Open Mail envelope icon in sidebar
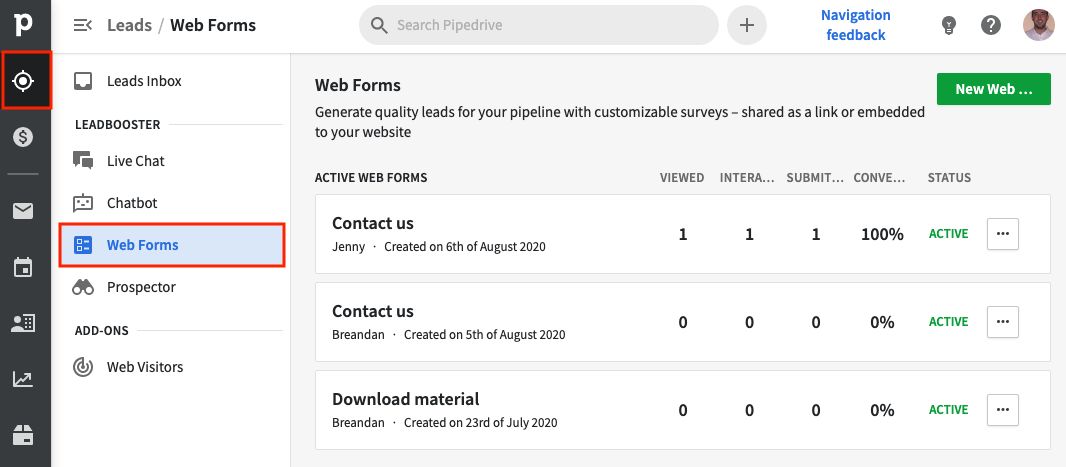The height and width of the screenshot is (467, 1066). (23, 210)
